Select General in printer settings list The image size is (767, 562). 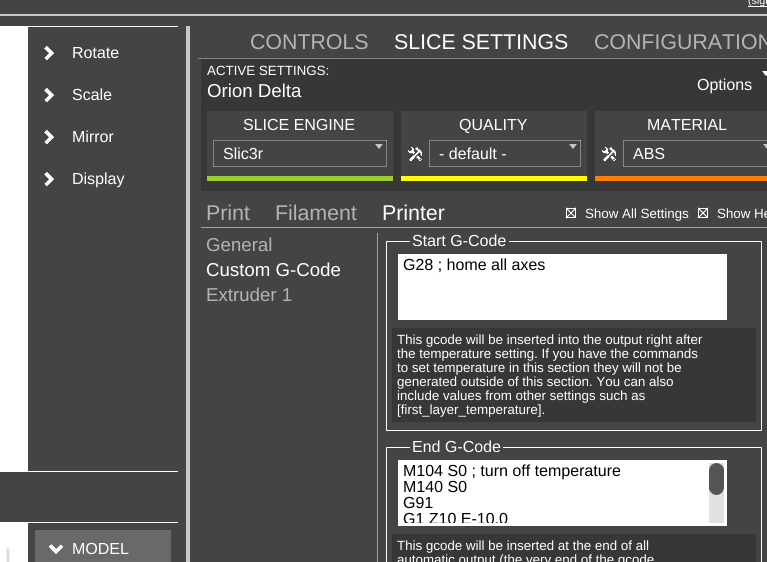click(x=239, y=245)
